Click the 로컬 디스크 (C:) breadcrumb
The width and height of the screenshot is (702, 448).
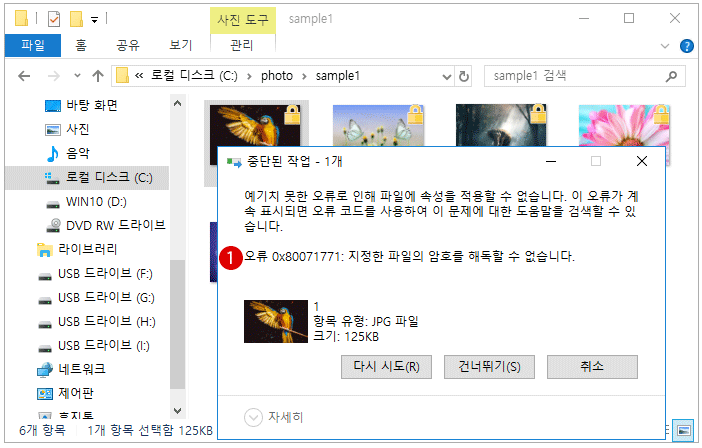click(194, 76)
